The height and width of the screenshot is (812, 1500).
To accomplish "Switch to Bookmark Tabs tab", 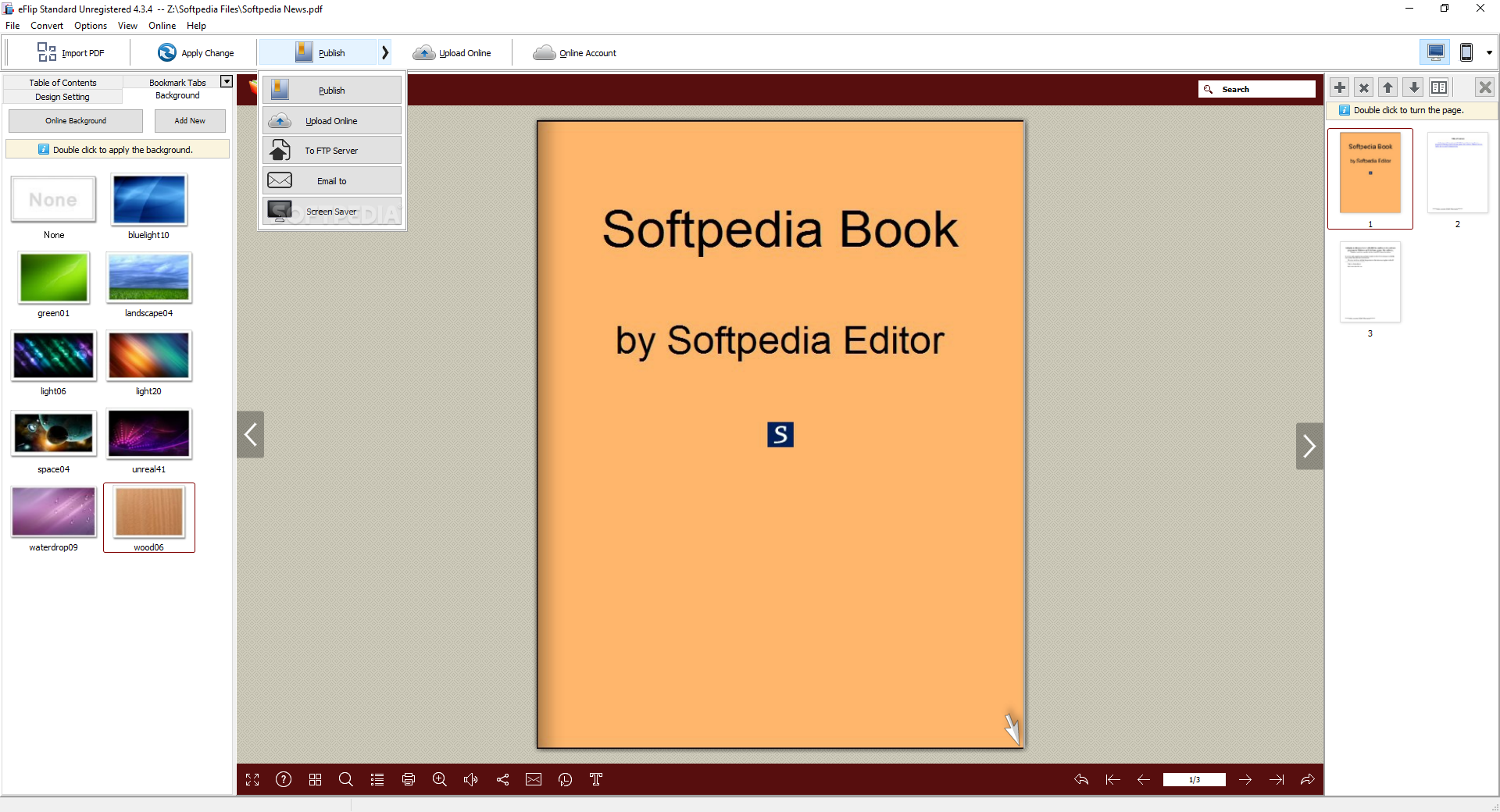I will [x=177, y=83].
